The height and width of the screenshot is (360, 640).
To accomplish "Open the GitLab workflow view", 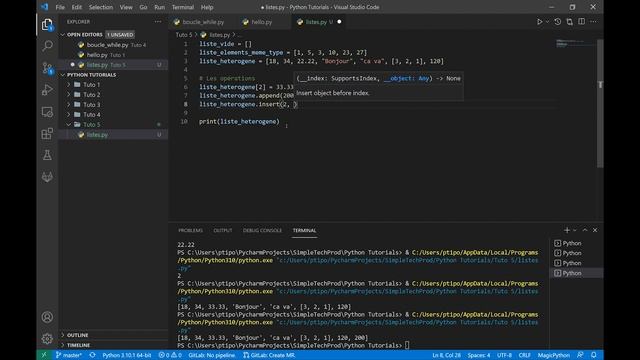I will 47,177.
